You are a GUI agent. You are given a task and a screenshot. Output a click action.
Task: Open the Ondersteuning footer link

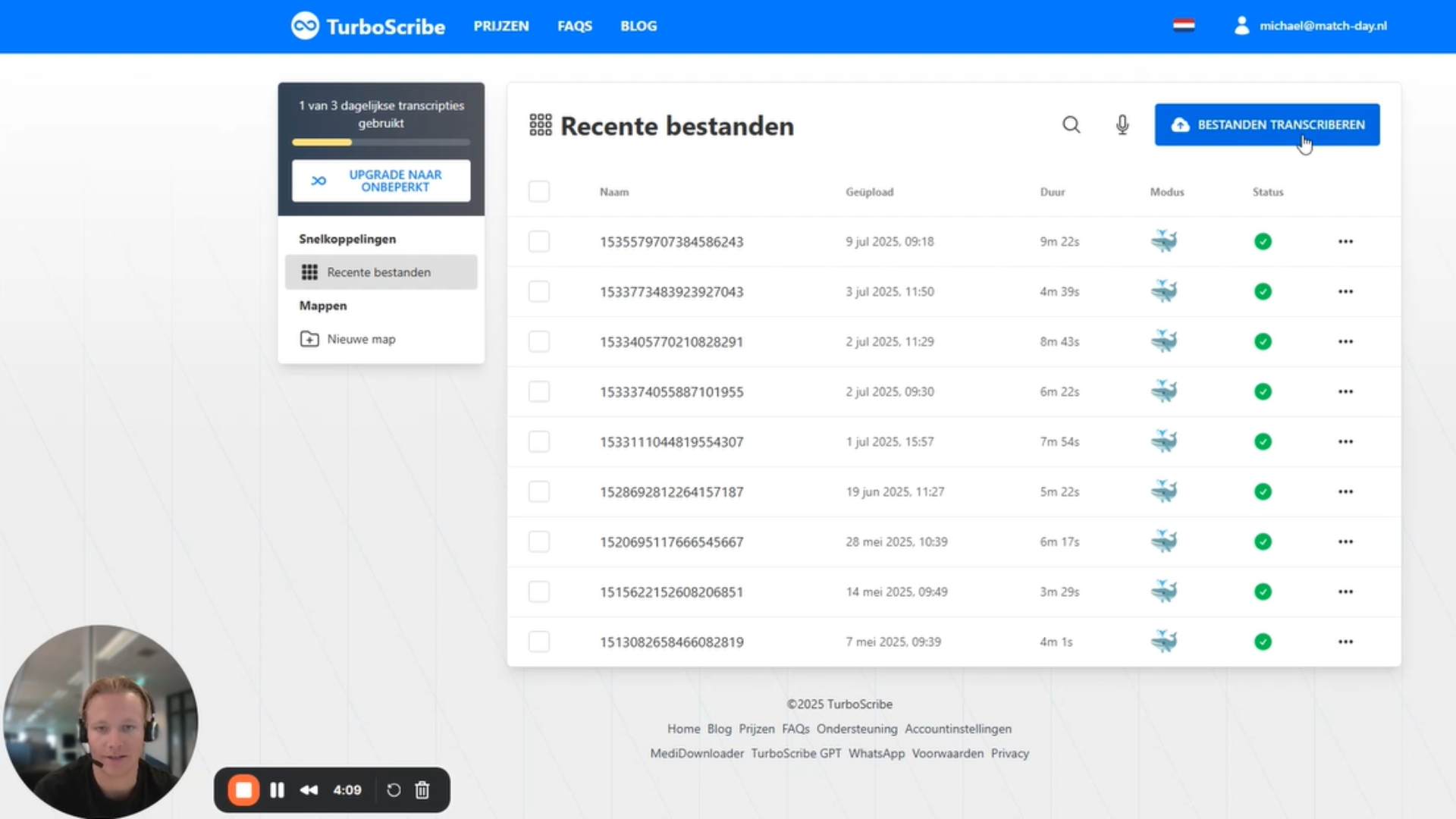(x=857, y=729)
